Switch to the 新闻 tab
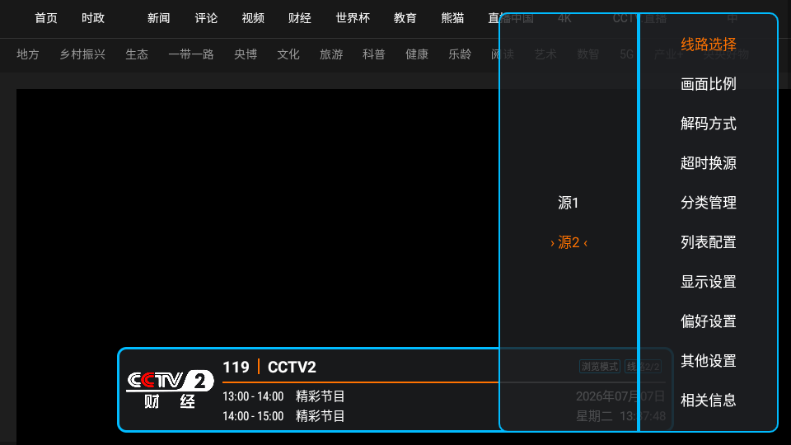791x445 pixels. 158,18
